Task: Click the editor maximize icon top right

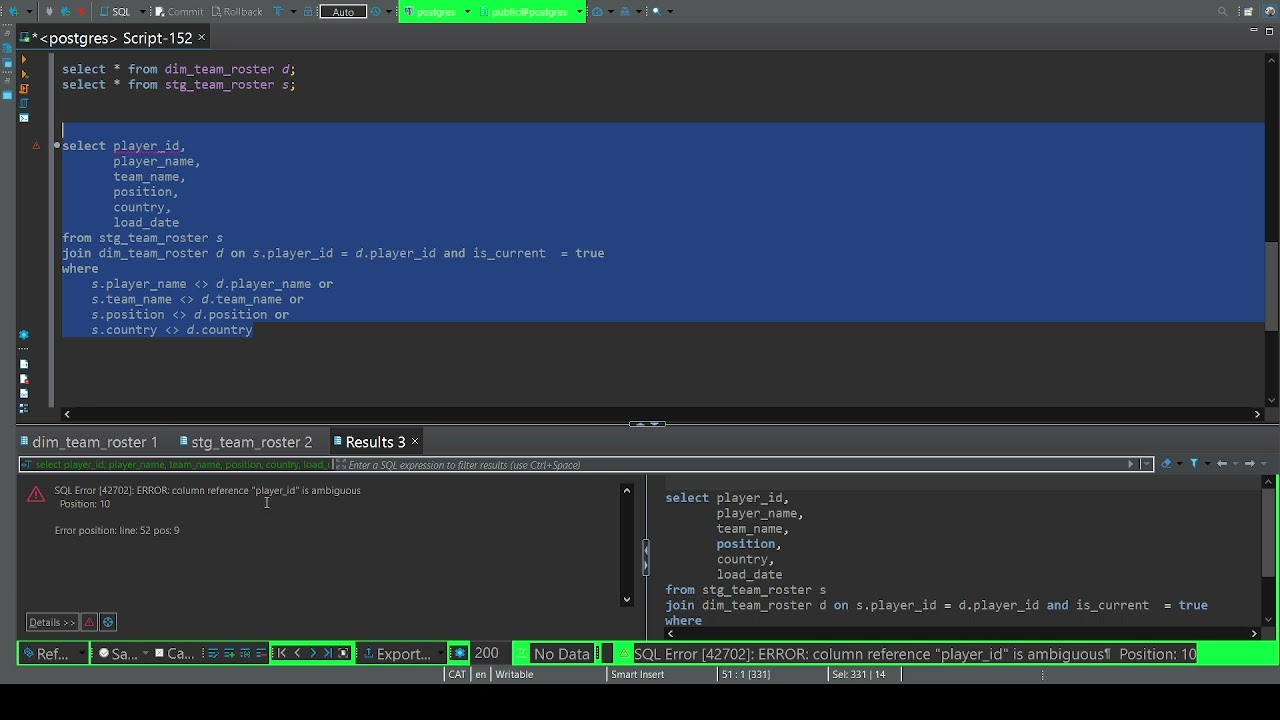Action: [1268, 31]
